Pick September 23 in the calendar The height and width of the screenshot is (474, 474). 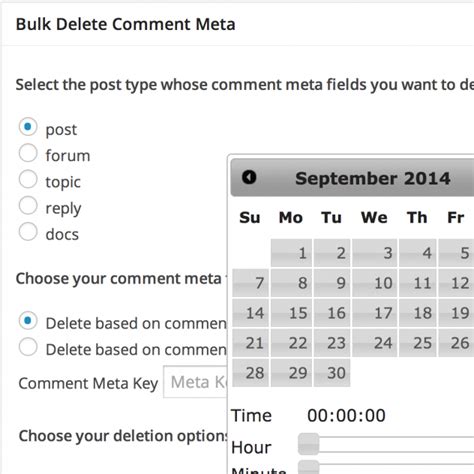[332, 343]
